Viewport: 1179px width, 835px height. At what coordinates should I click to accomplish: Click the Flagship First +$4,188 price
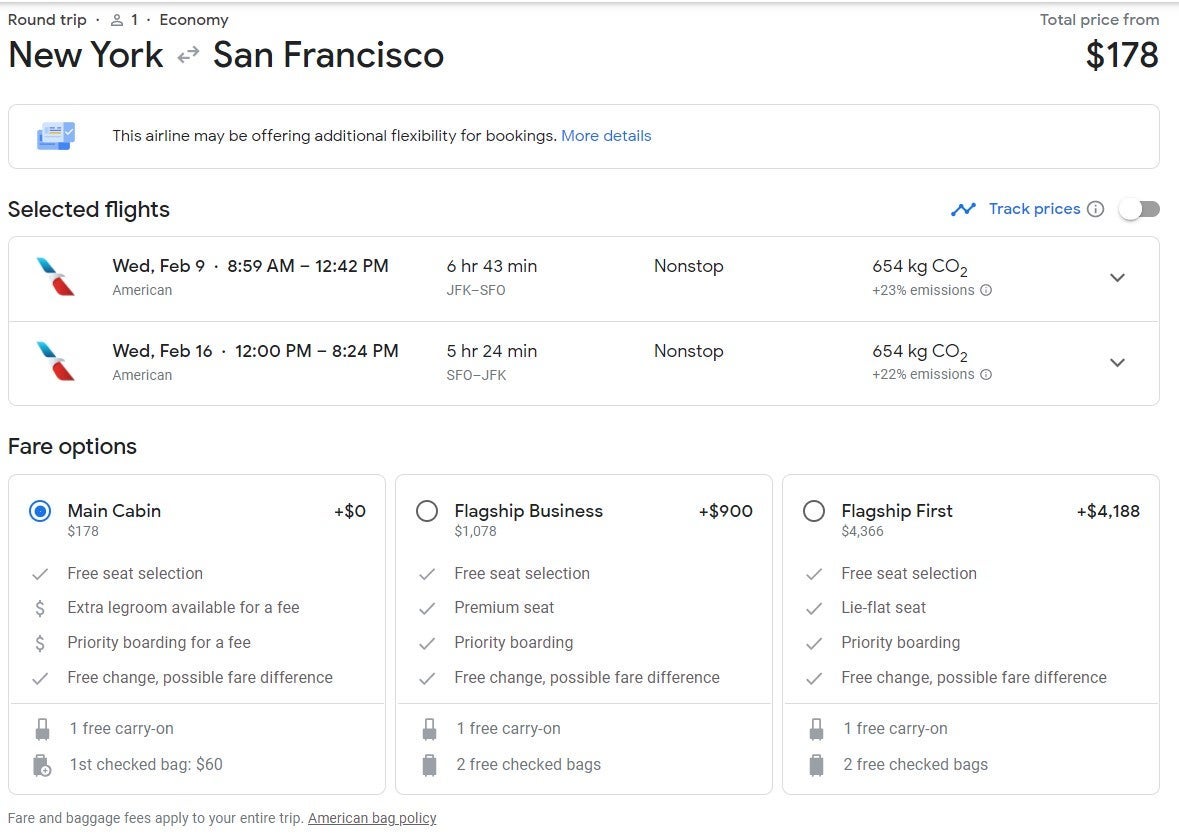(1108, 511)
